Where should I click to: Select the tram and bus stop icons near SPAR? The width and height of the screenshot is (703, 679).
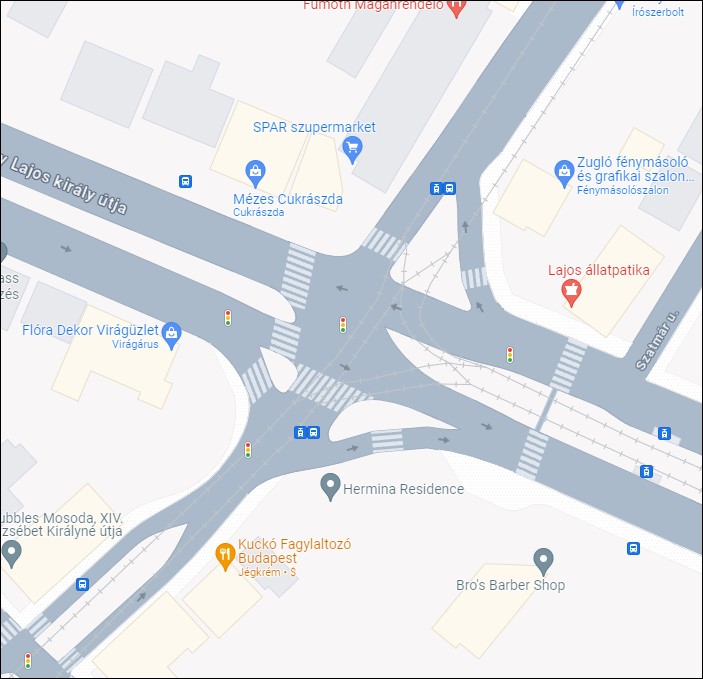point(443,188)
